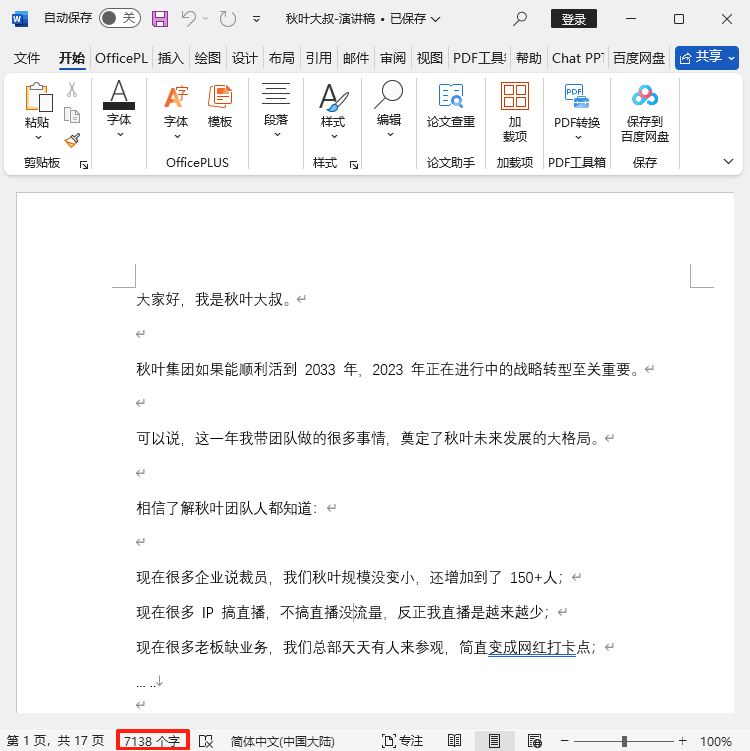Viewport: 750px width, 751px height.
Task: Click the copy icon
Action: [72, 115]
